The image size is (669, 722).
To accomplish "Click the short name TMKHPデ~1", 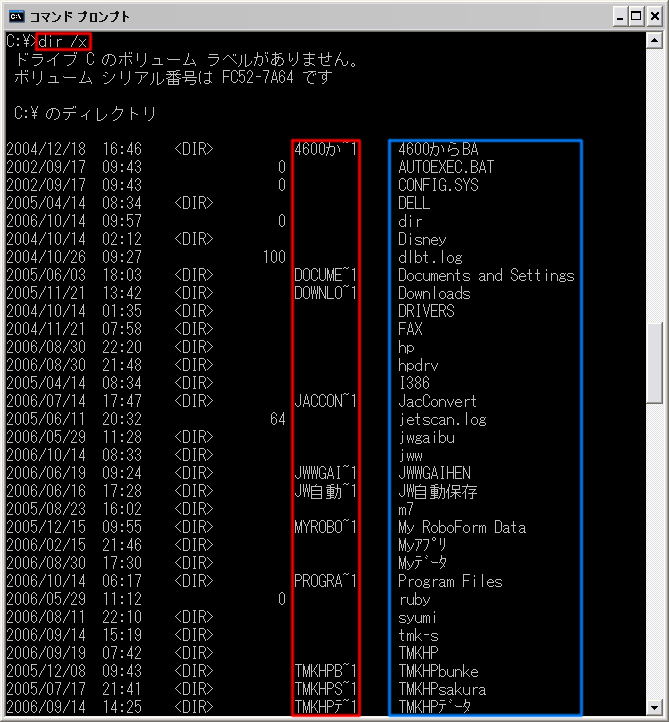I will (326, 707).
